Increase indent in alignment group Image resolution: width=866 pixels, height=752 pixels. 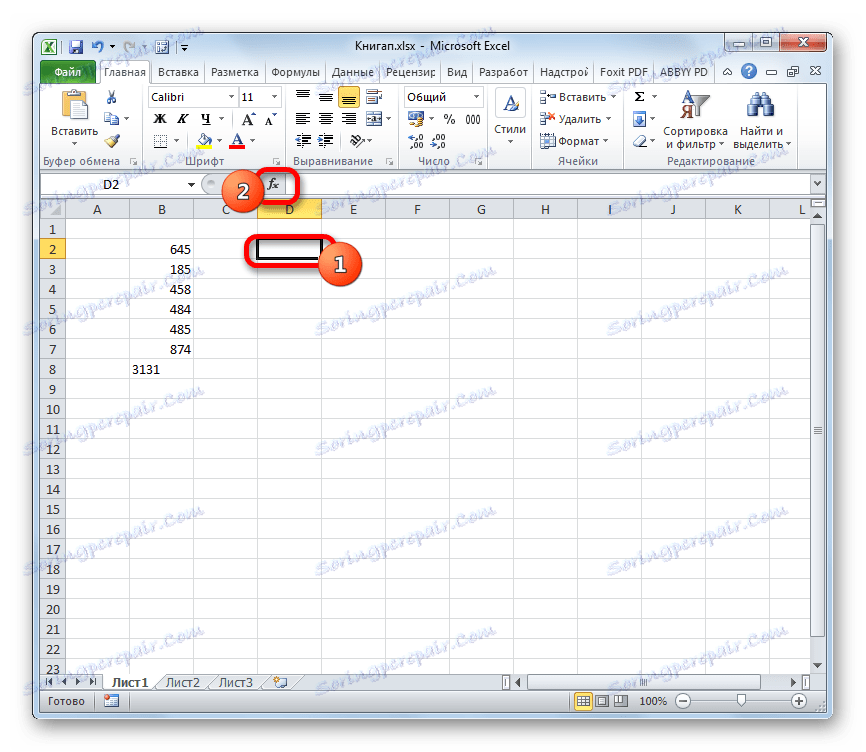[x=325, y=141]
